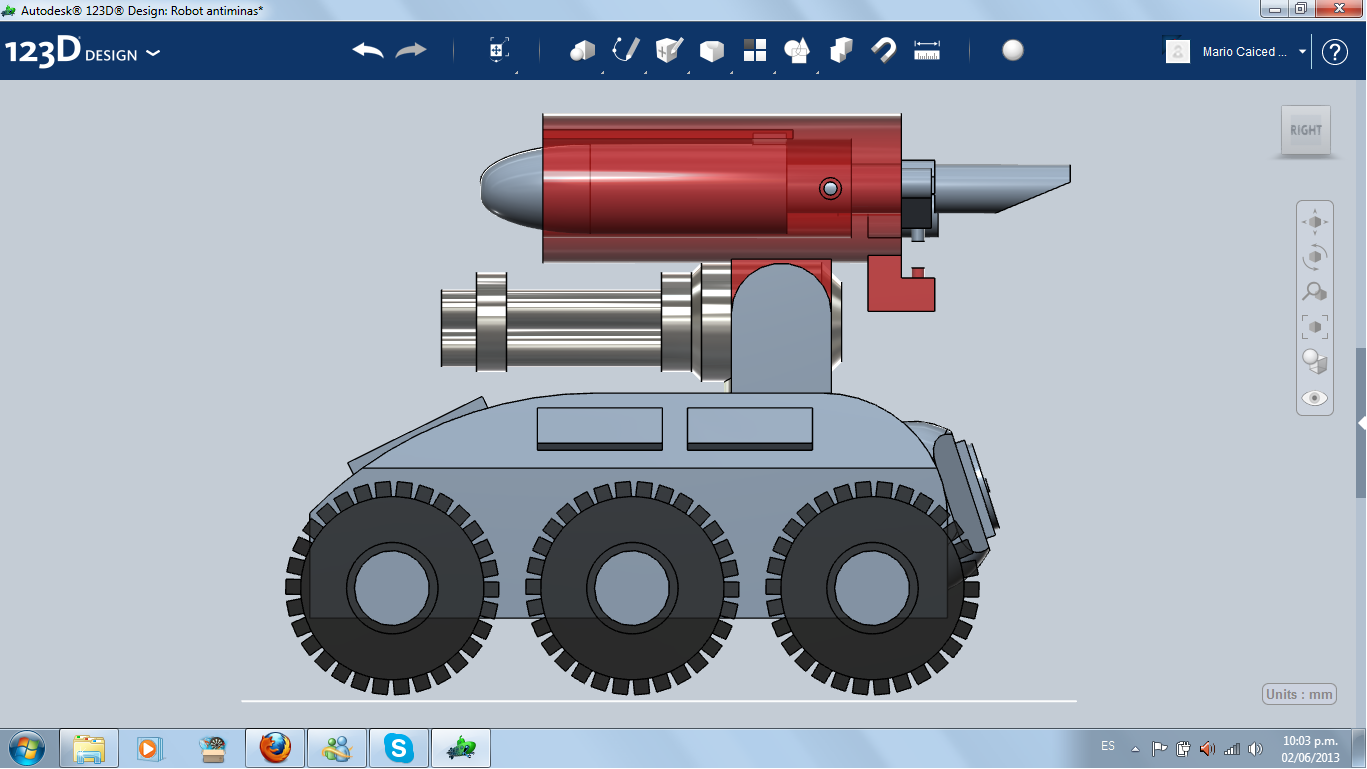Screen dimensions: 1367x769
Task: Open the Transform tool in the toolbar
Action: coord(499,51)
